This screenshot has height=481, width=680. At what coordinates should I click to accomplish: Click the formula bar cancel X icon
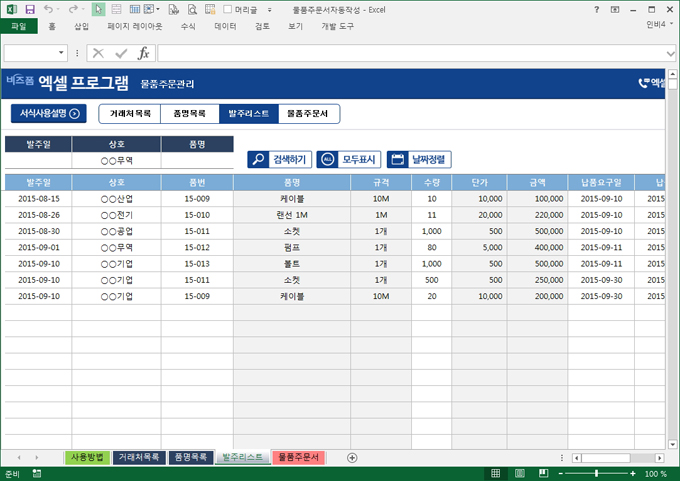point(98,53)
